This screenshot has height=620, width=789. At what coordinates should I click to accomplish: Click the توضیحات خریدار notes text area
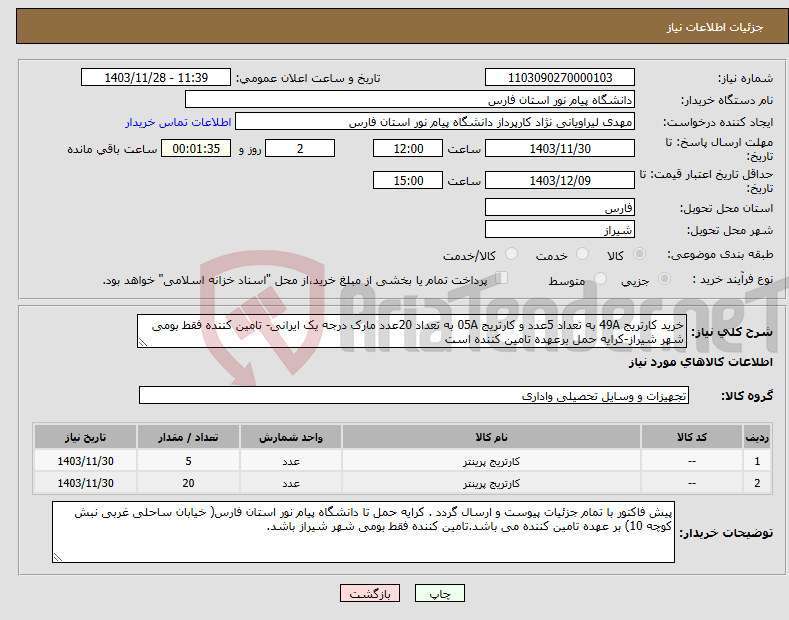(363, 532)
